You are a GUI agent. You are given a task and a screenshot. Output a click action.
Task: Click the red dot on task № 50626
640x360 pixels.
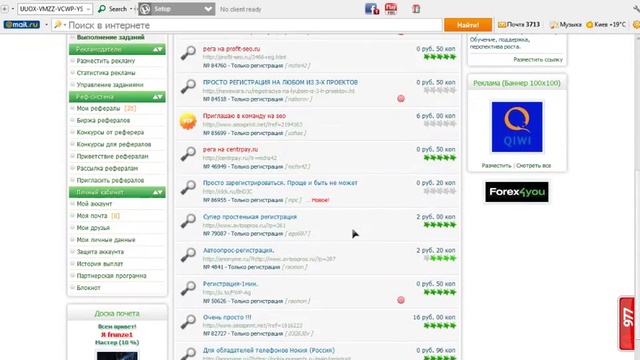click(401, 300)
